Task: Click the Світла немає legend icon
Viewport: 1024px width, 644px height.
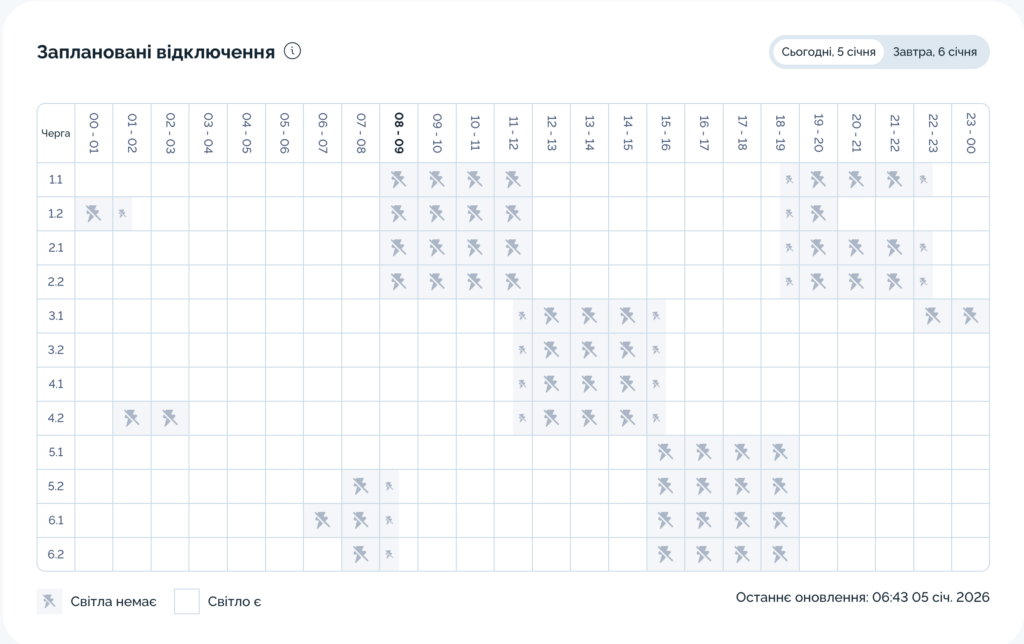Action: [49, 601]
